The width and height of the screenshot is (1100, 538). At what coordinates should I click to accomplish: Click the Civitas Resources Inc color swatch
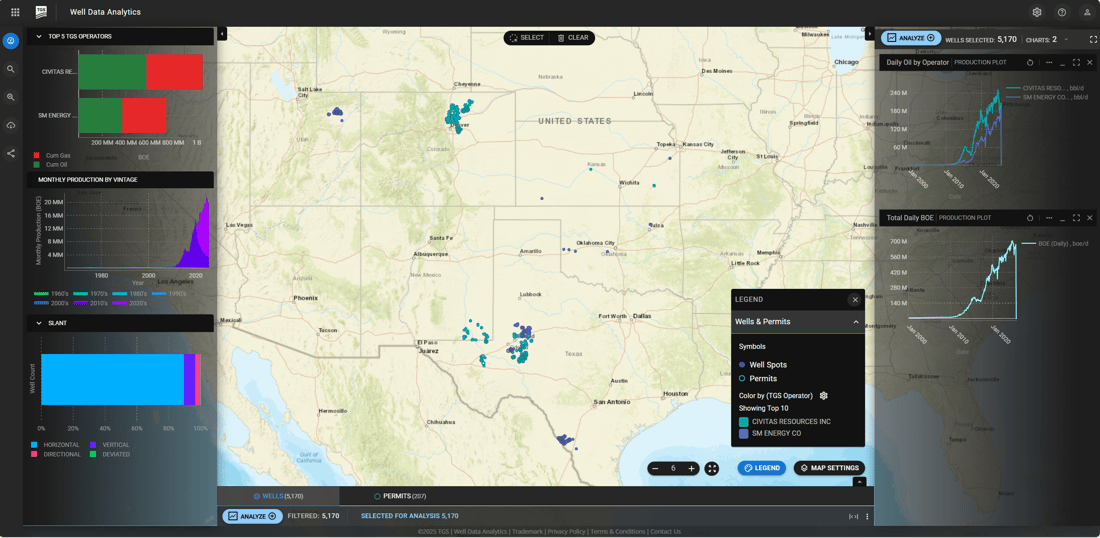pyautogui.click(x=744, y=422)
